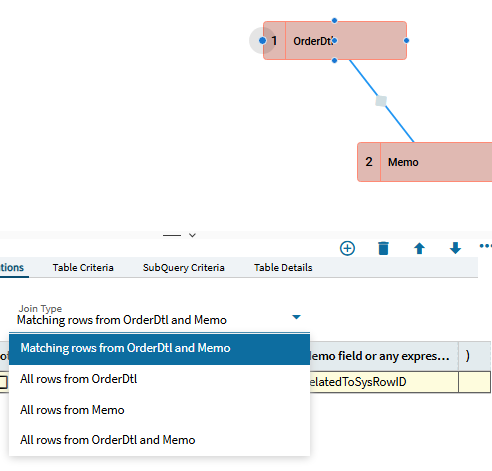Move the row up with the up arrow
492x471 pixels.
tap(419, 248)
